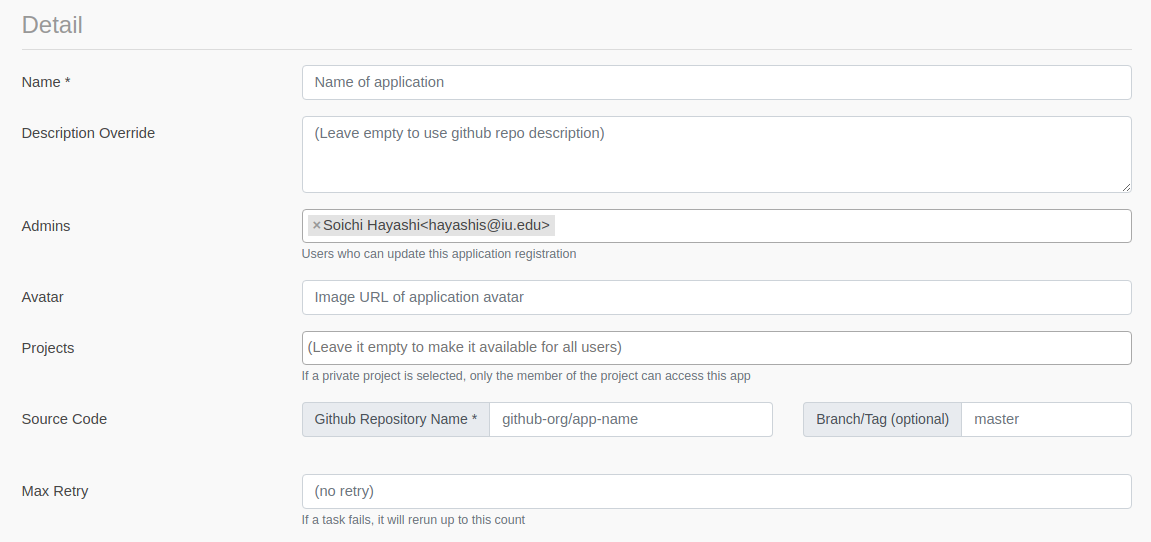Click the Projects label

point(48,348)
